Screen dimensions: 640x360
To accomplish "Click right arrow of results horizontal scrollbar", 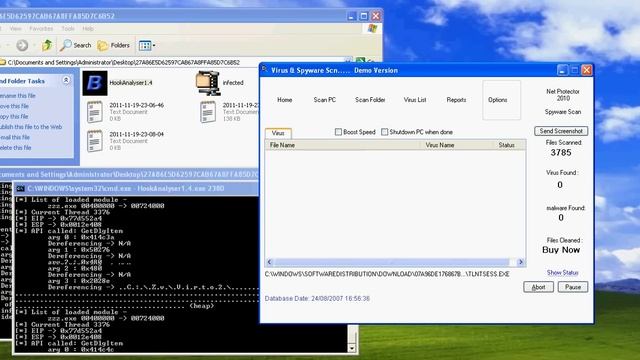I will (x=520, y=262).
